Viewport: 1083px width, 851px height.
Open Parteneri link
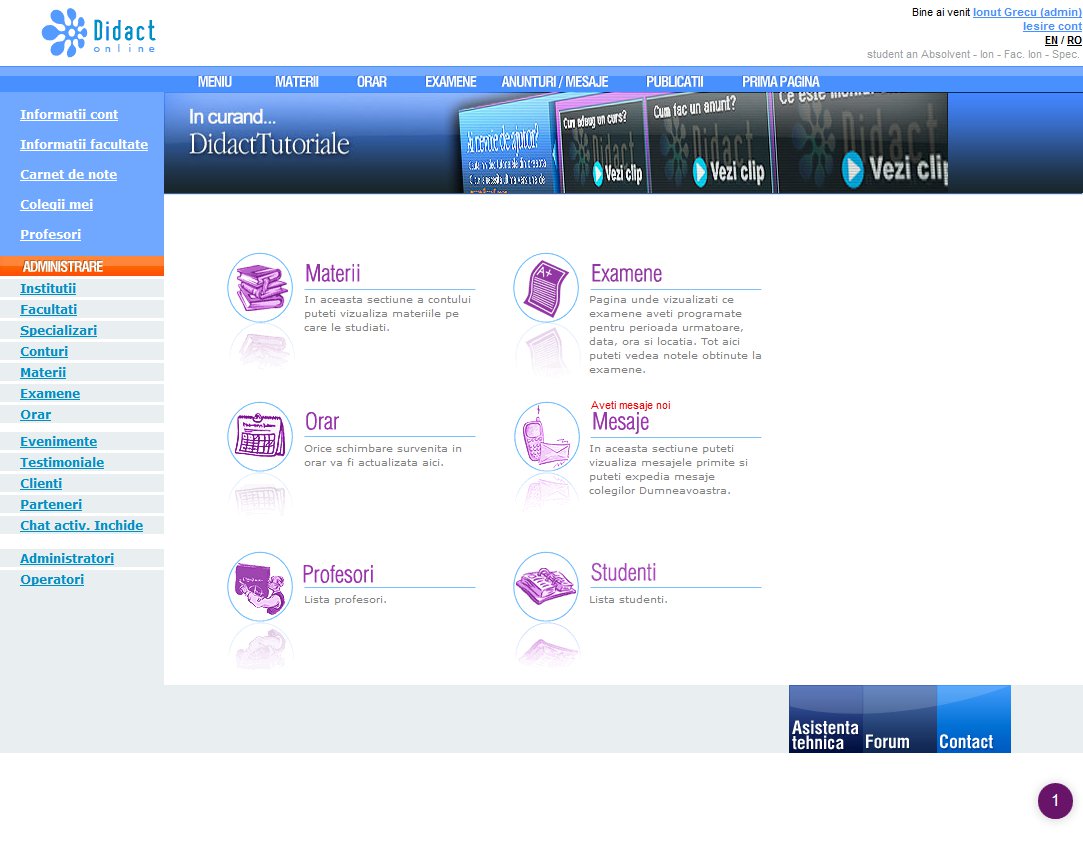[51, 504]
